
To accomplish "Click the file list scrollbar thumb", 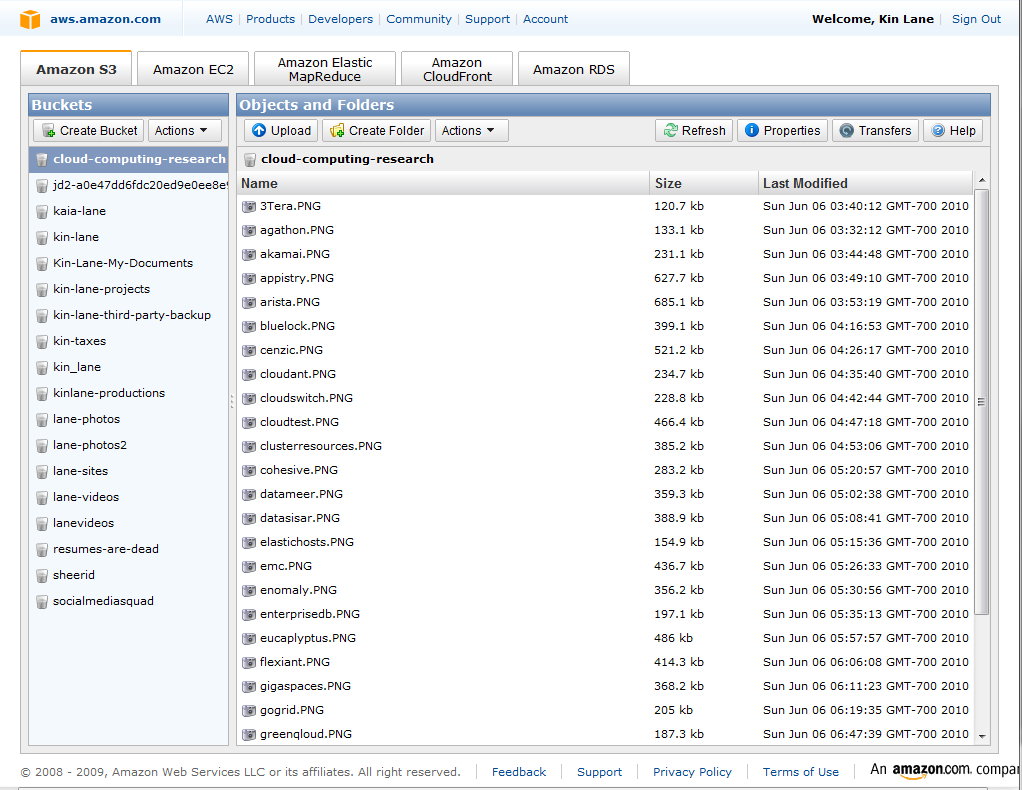I will [982, 402].
